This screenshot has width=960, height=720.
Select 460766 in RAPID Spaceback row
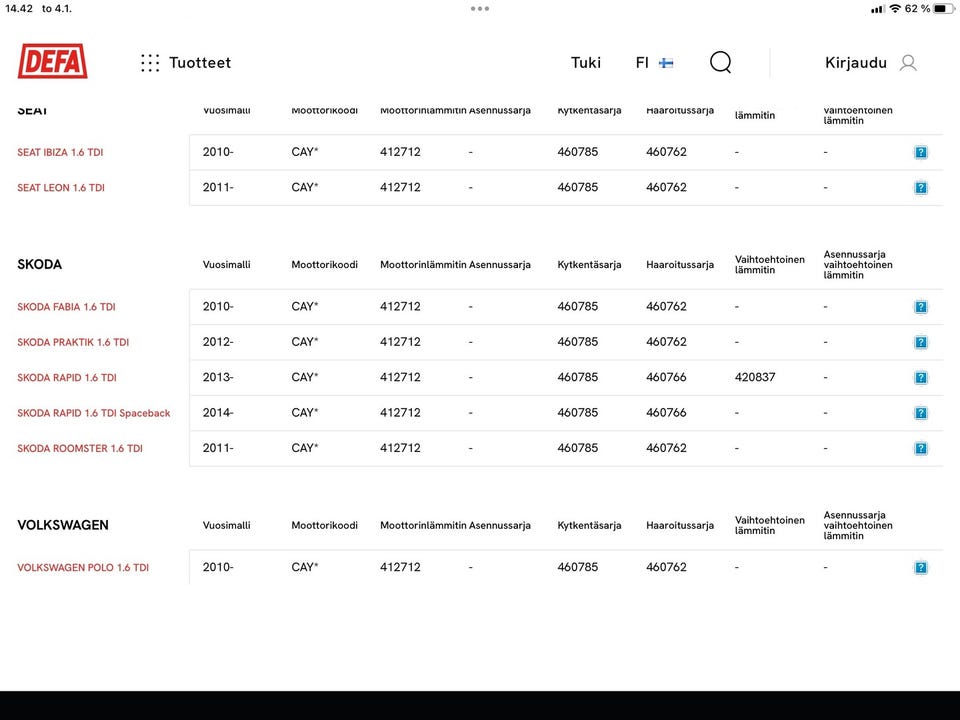pyautogui.click(x=666, y=413)
